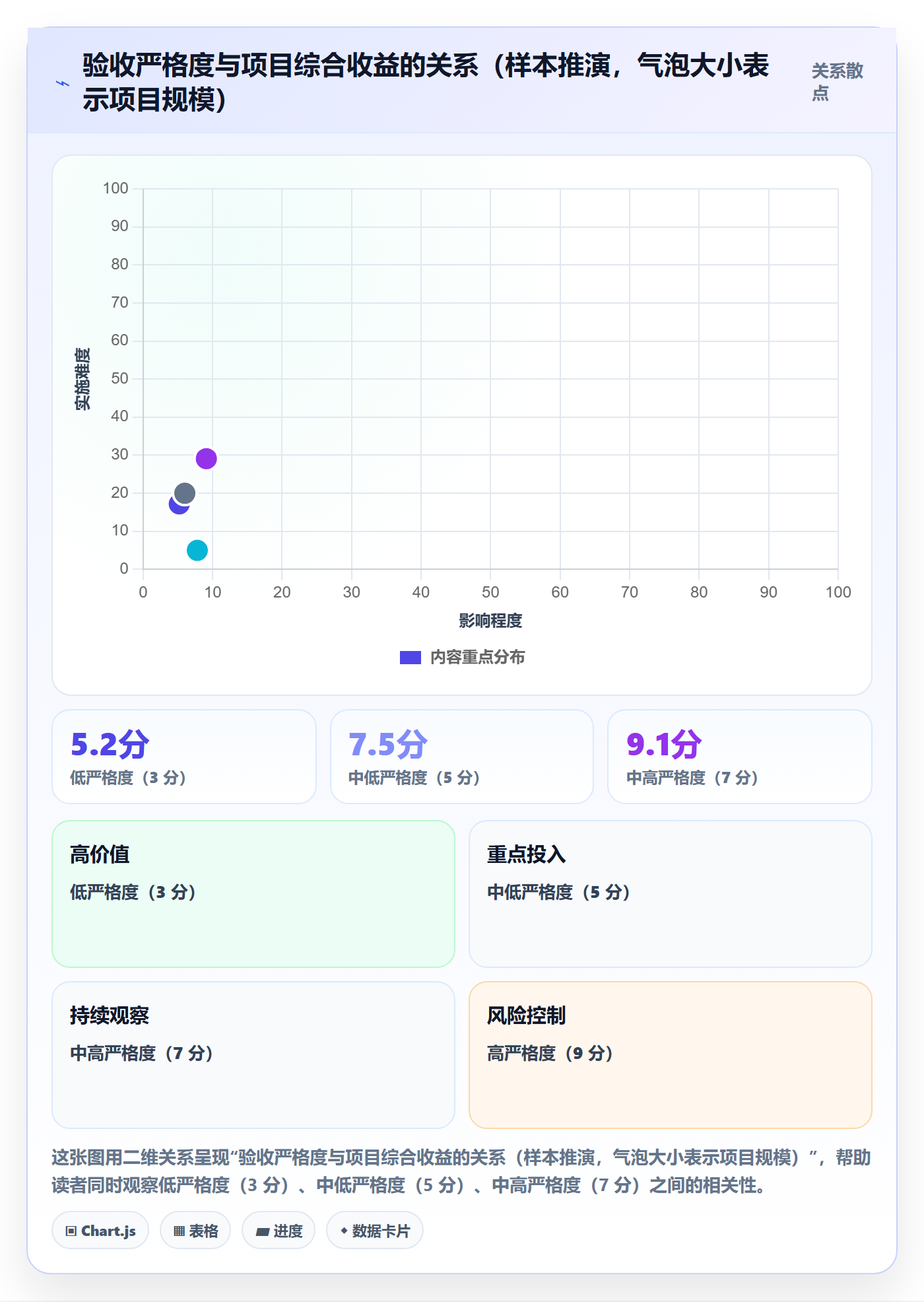Click 中高严格度（7 分）label under 9.1分
The image size is (924, 1302).
point(692,778)
